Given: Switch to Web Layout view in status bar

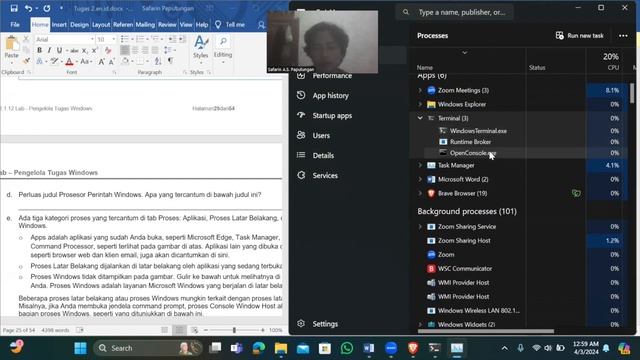Looking at the screenshot, I should click(195, 330).
